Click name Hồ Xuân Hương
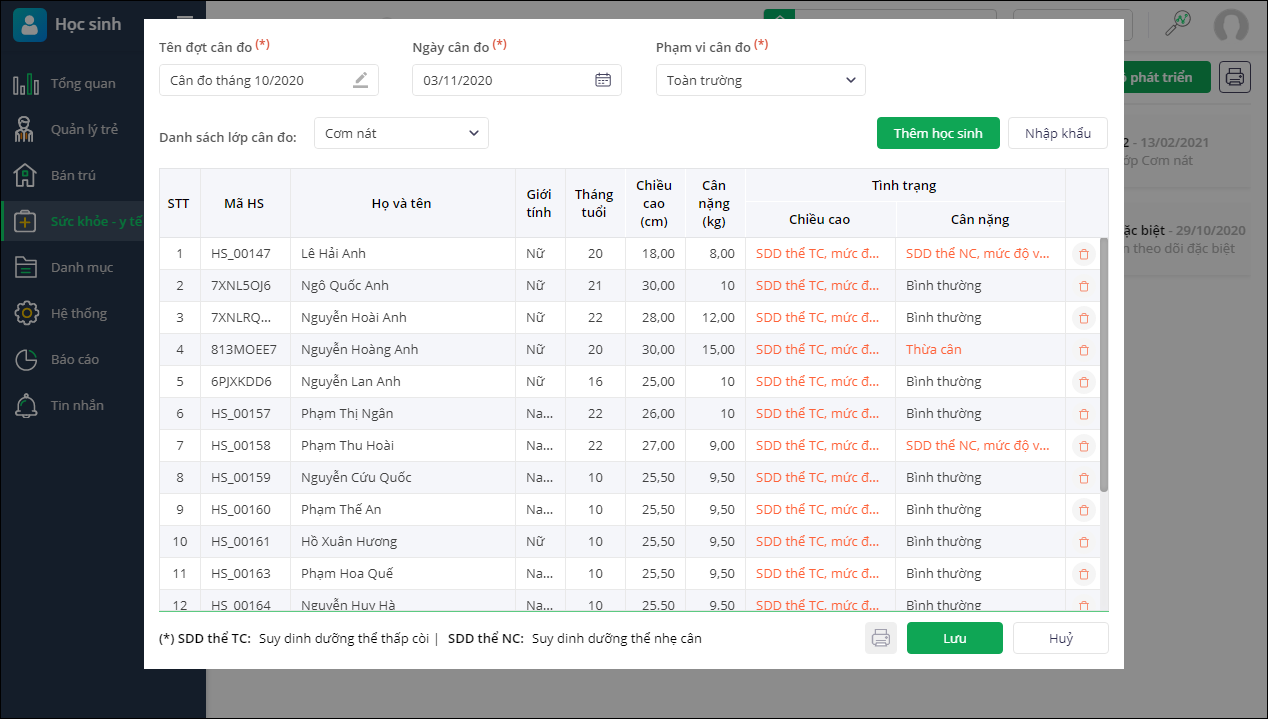Viewport: 1268px width, 719px height. coord(349,542)
